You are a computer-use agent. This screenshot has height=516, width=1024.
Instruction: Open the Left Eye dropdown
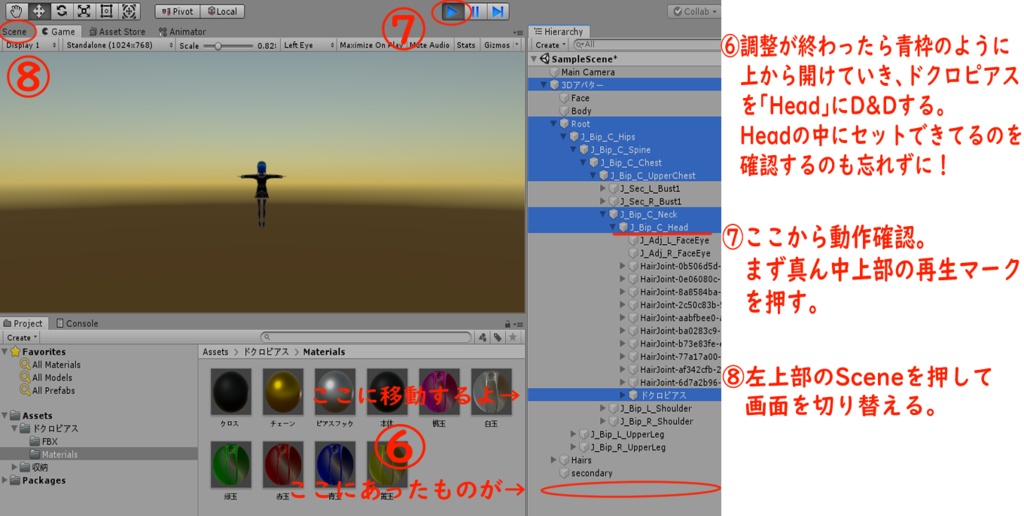click(309, 45)
